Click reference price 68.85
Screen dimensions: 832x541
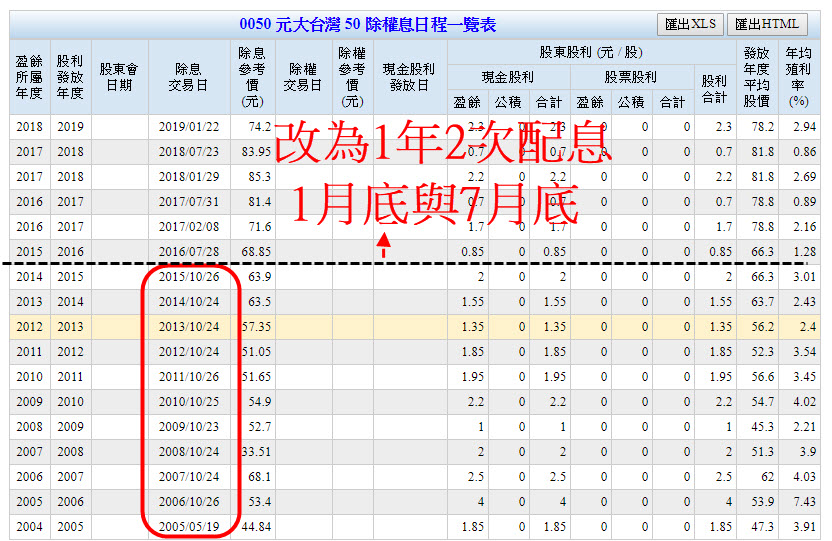point(256,251)
